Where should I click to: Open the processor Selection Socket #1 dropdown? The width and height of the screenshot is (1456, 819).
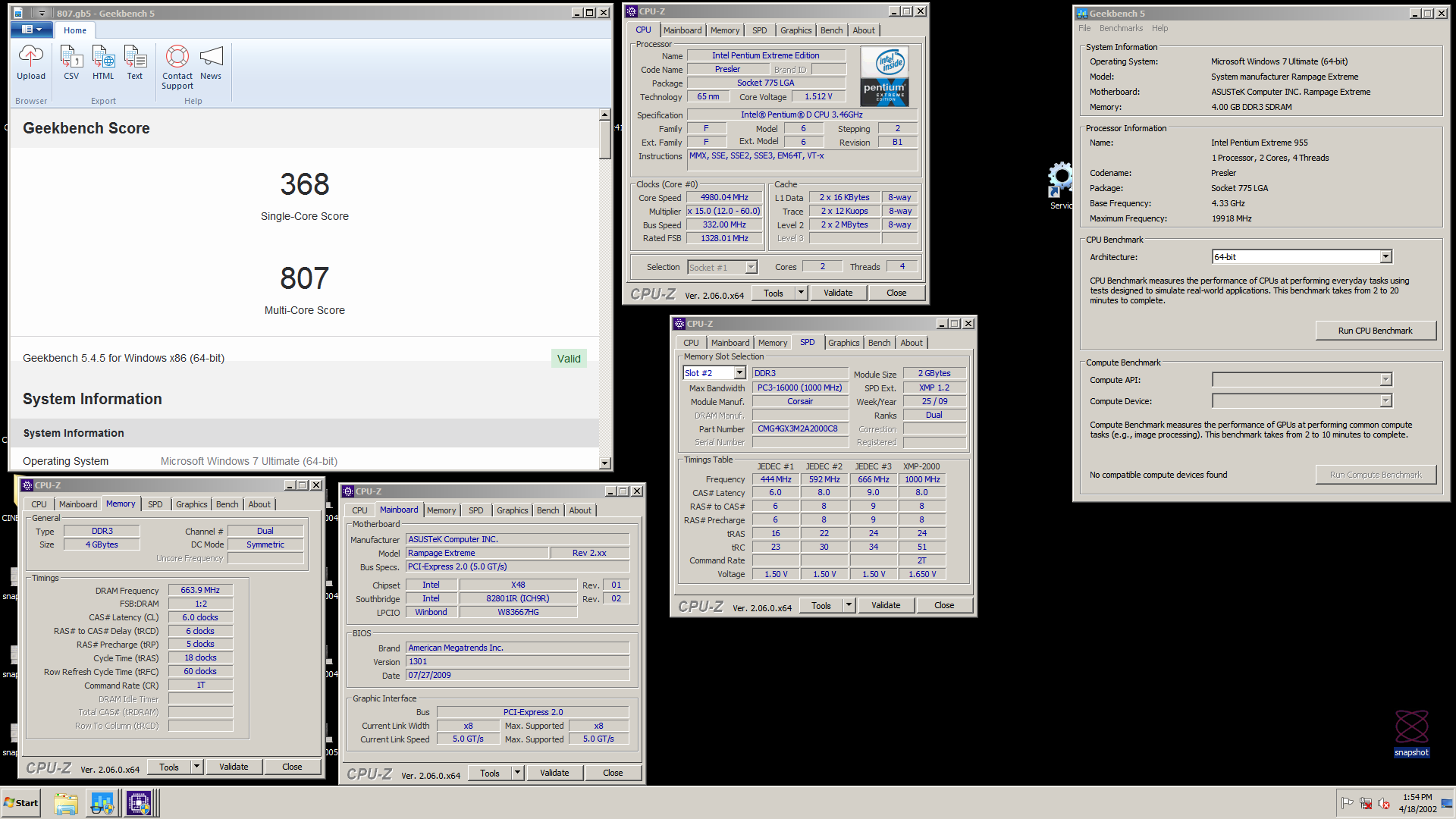tap(722, 268)
